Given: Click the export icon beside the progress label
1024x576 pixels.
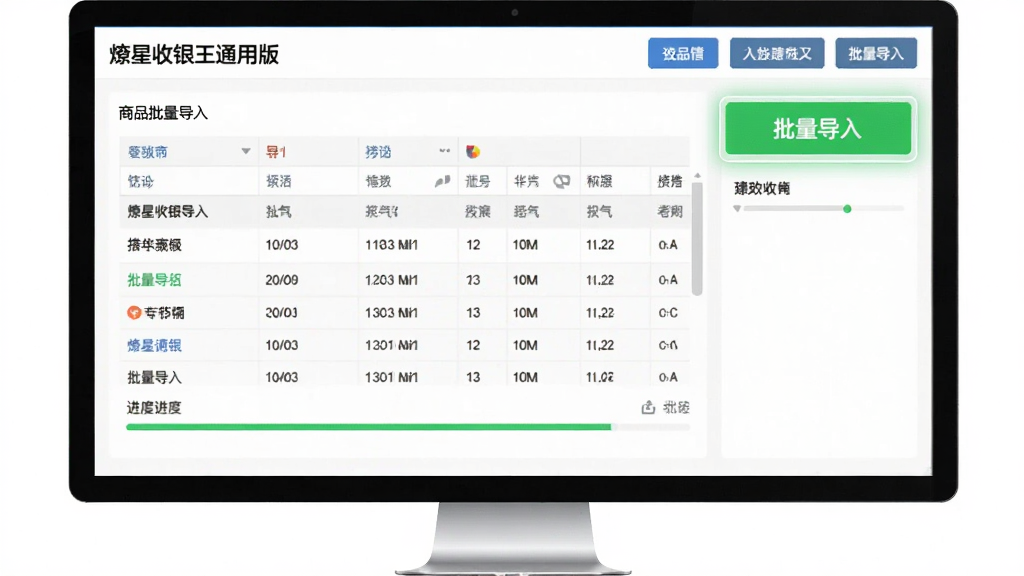Looking at the screenshot, I should point(648,408).
